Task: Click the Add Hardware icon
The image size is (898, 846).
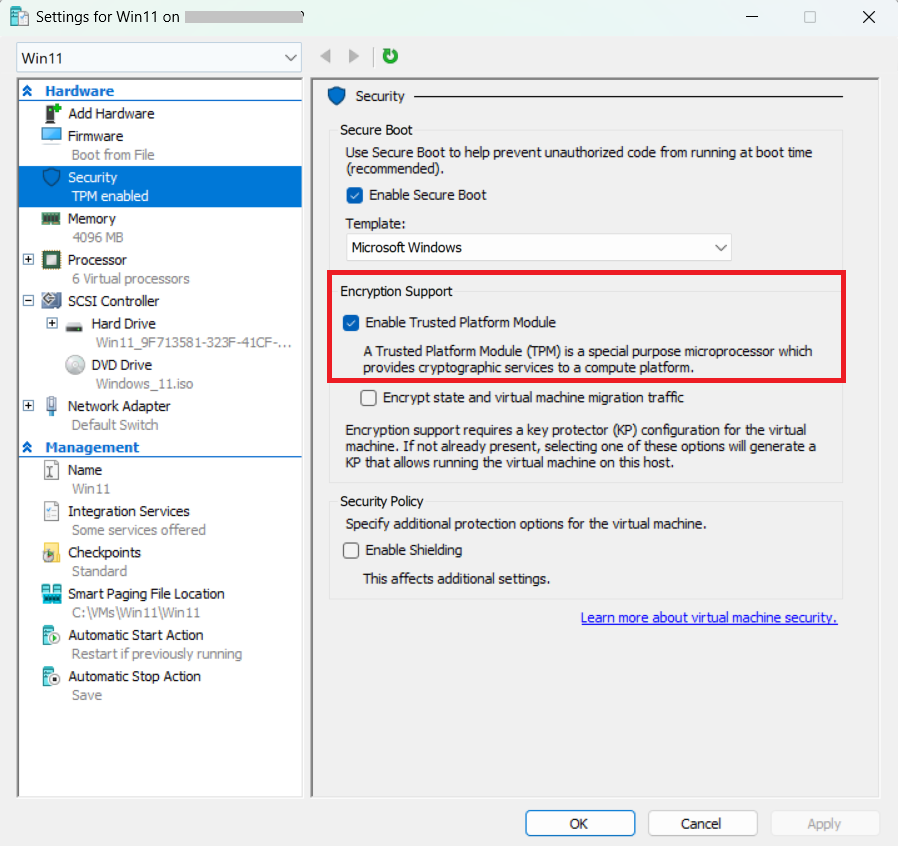Action: 52,113
